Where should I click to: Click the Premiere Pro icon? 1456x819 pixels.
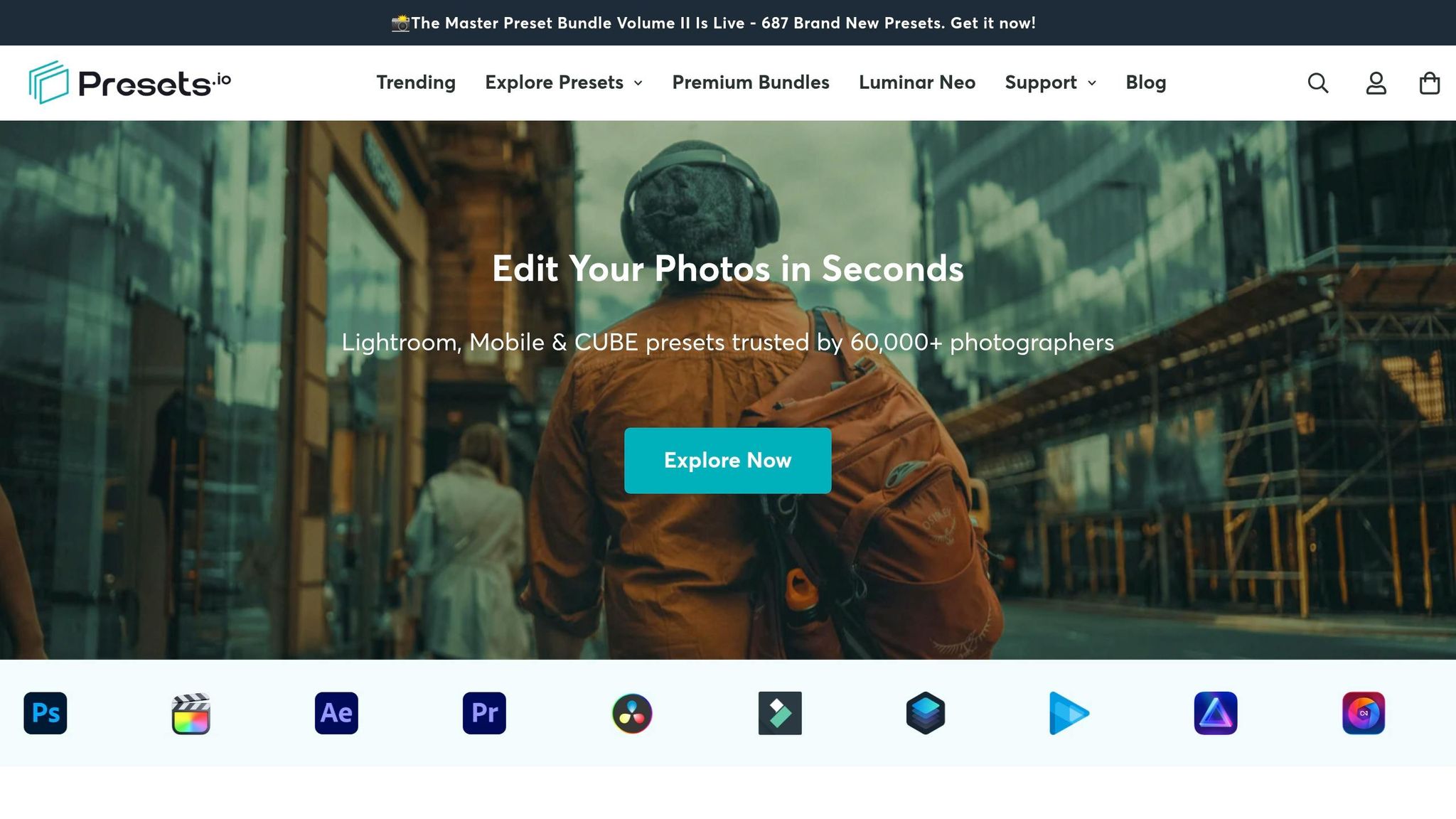(x=483, y=714)
